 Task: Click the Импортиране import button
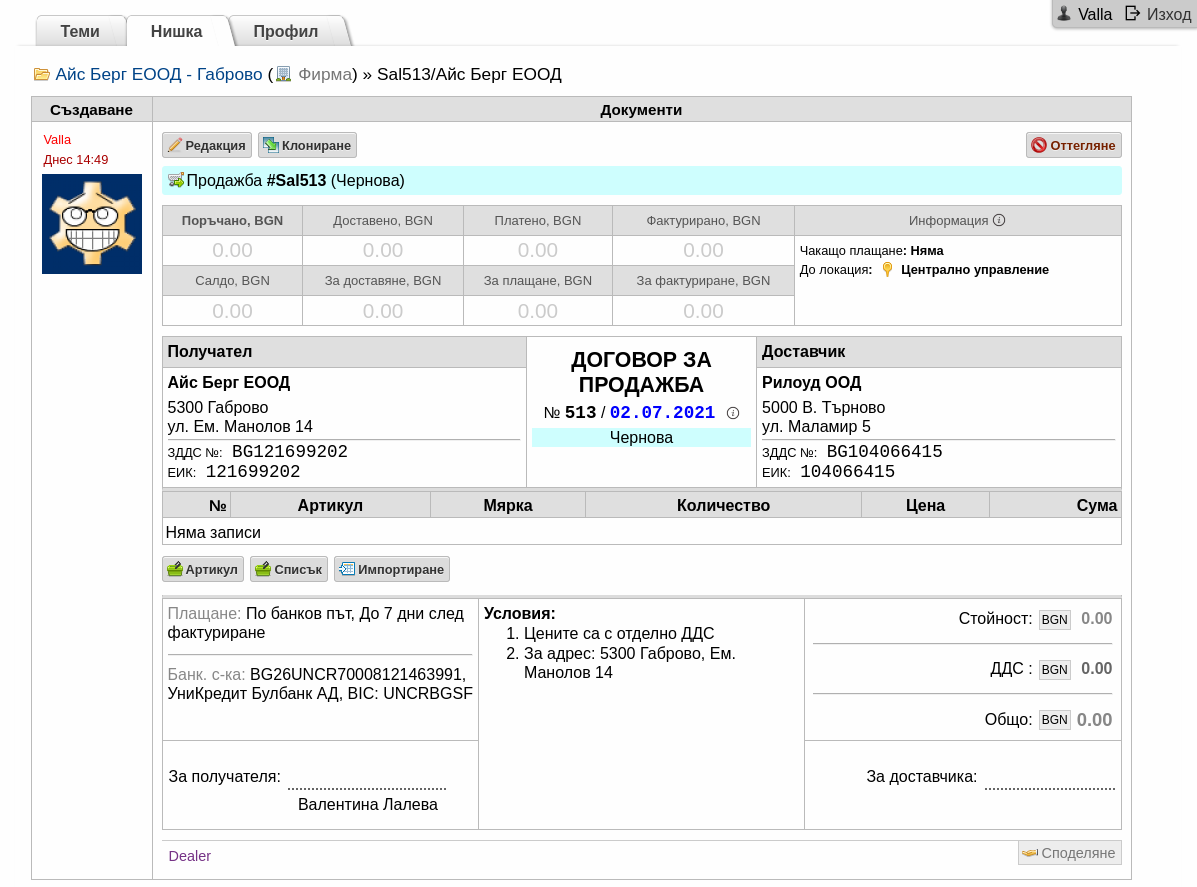pos(392,569)
